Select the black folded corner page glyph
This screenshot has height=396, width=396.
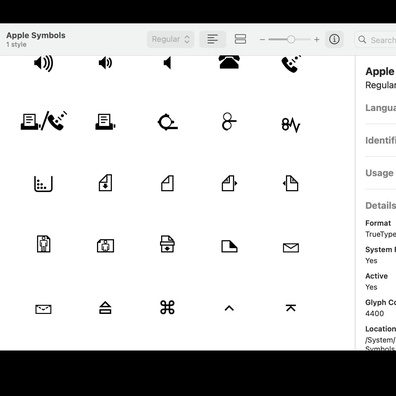pos(229,246)
